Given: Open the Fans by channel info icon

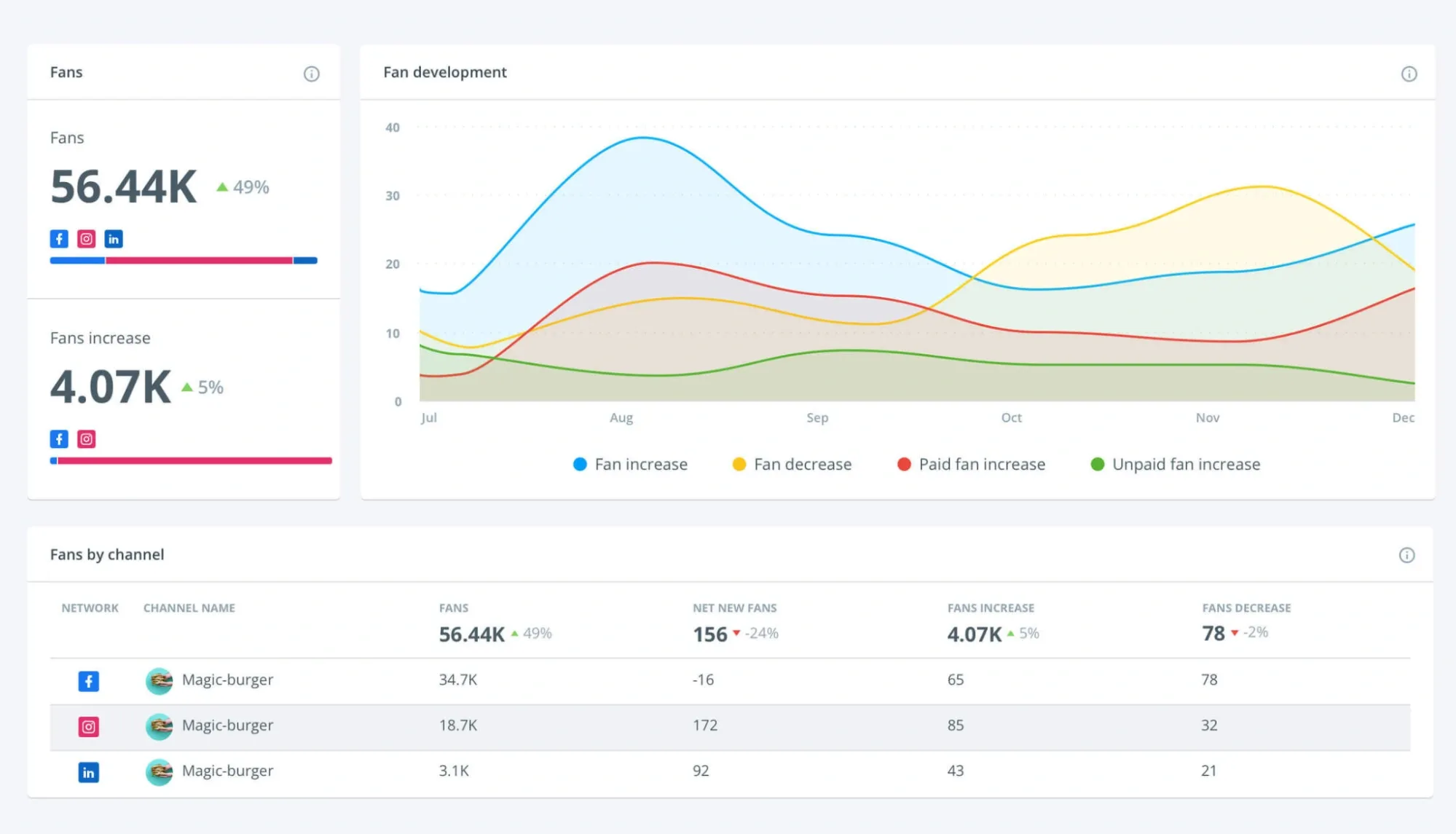Looking at the screenshot, I should tap(1409, 555).
